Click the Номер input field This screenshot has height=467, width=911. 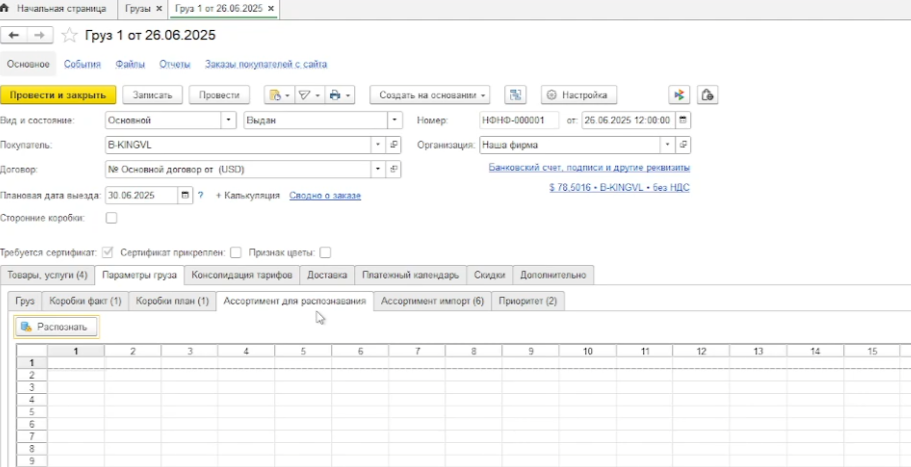518,120
